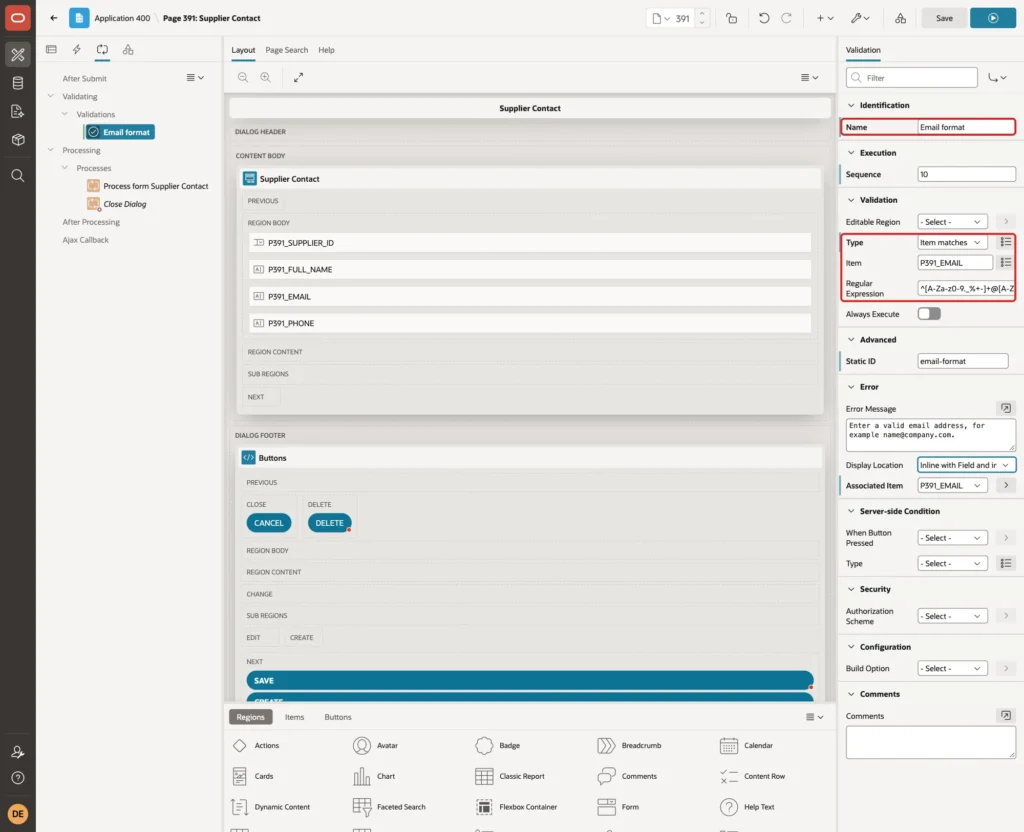Screen dimensions: 1024x832
Task: Open Build Option dropdown
Action: (x=952, y=668)
